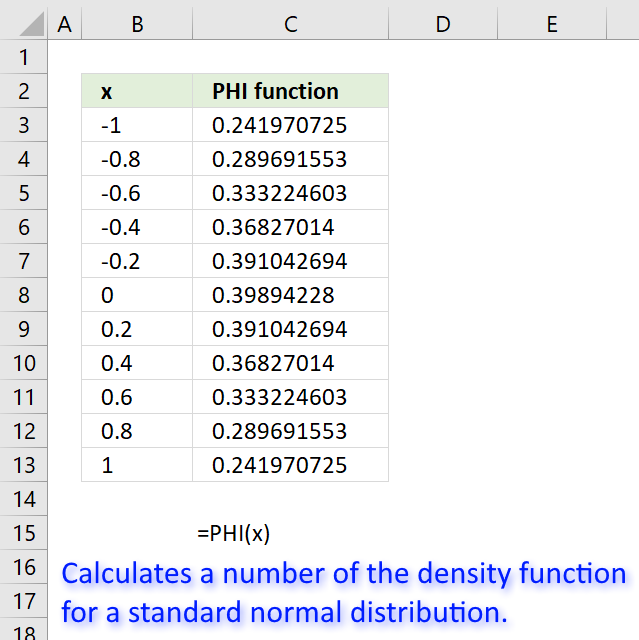Select column A header
Screen dimensions: 639x640
coord(64,24)
